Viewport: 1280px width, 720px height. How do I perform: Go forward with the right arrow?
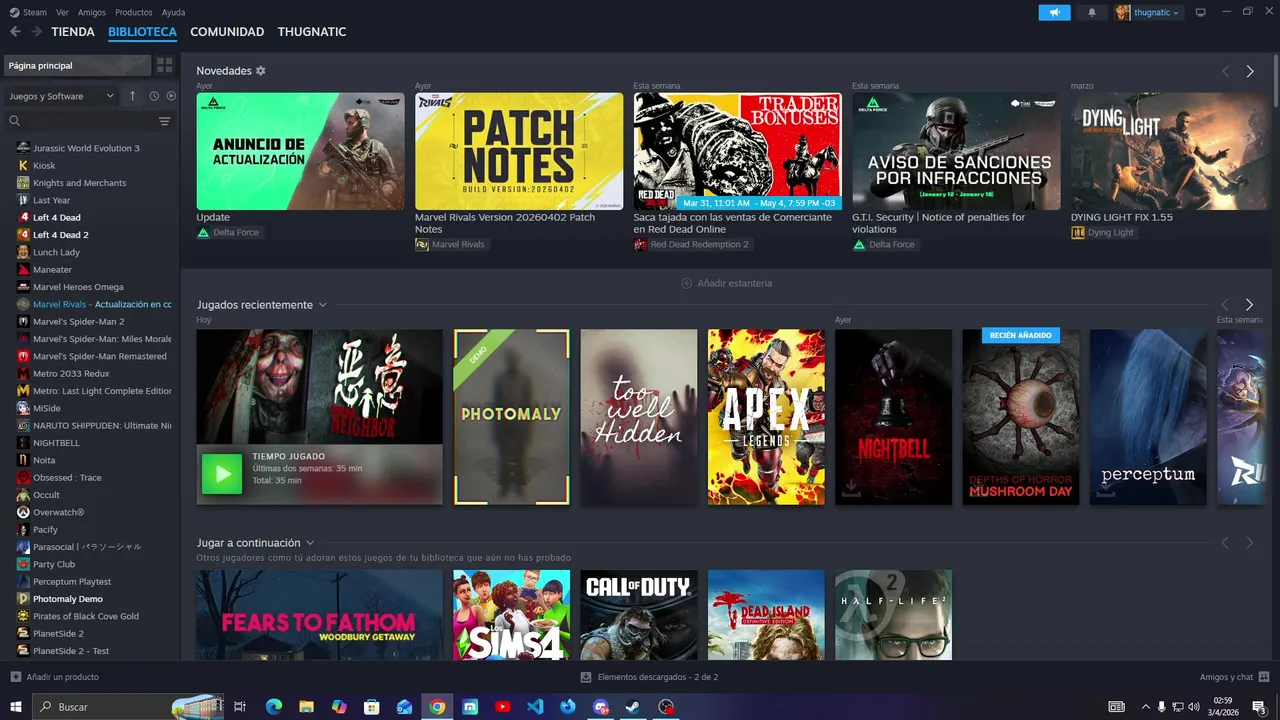pyautogui.click(x=37, y=32)
